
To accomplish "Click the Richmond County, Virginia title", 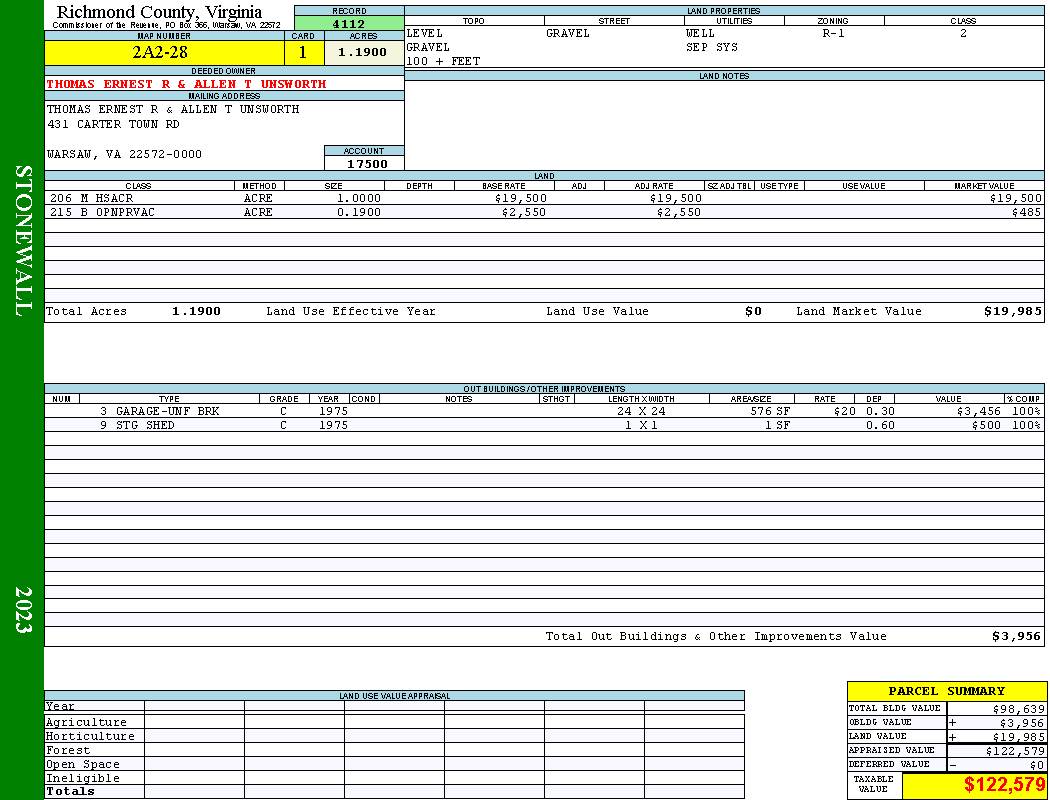I will (159, 11).
